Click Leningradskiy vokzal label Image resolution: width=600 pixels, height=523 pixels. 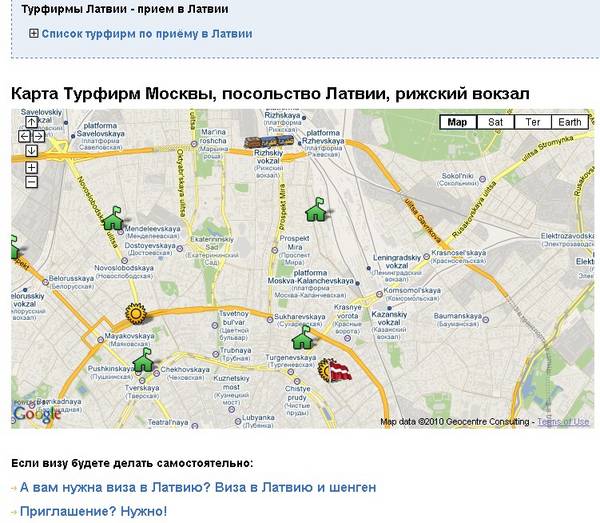pyautogui.click(x=397, y=268)
